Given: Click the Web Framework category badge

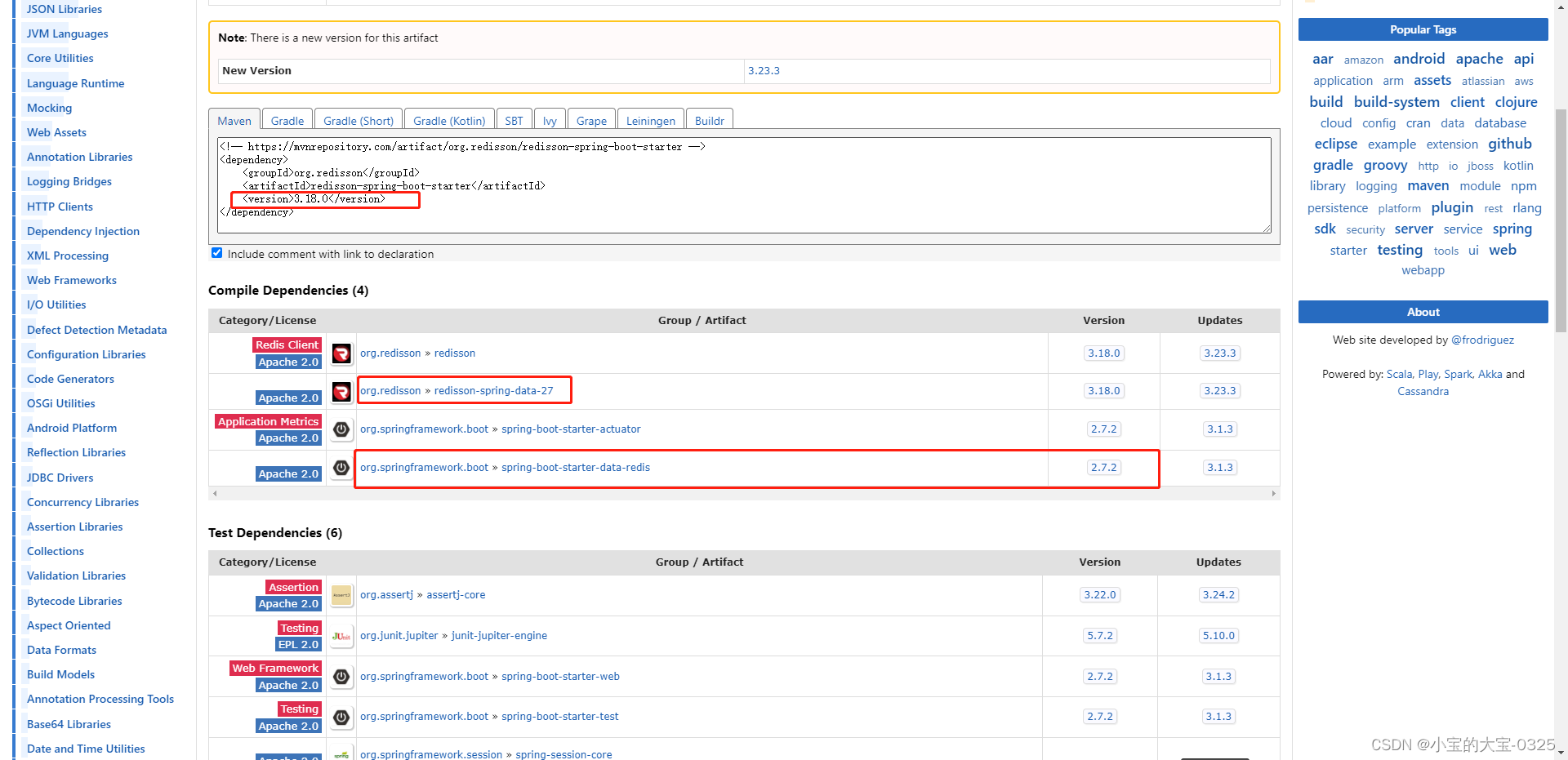Looking at the screenshot, I should [x=275, y=668].
